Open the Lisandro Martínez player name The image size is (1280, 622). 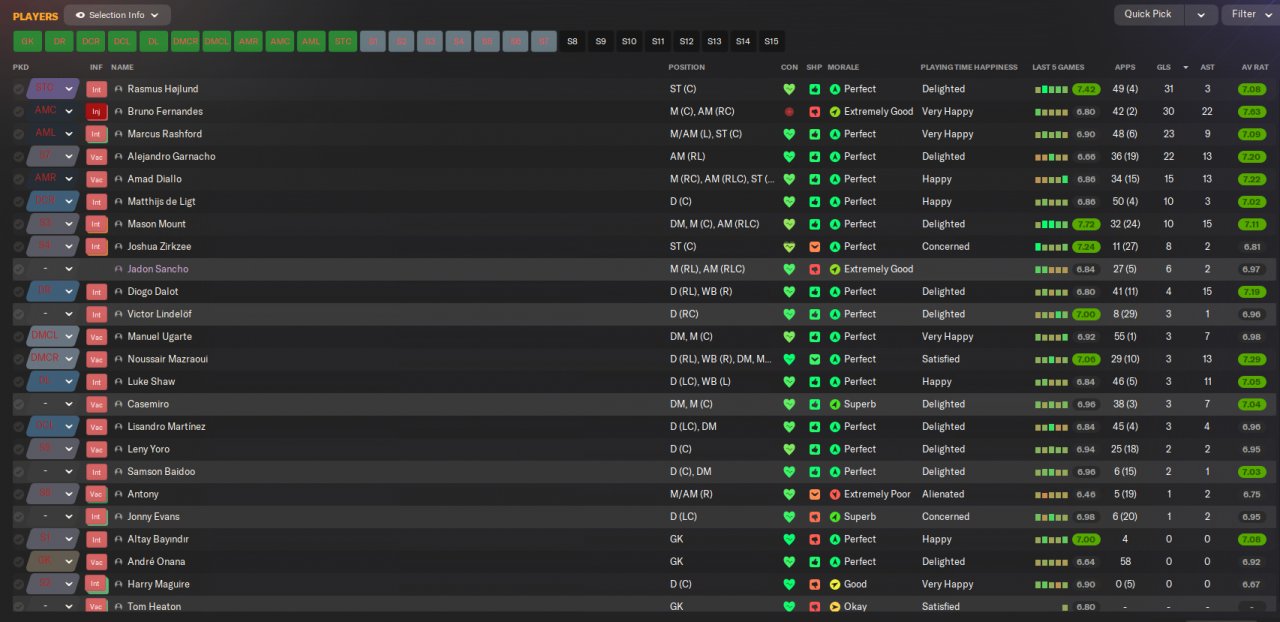click(x=166, y=427)
